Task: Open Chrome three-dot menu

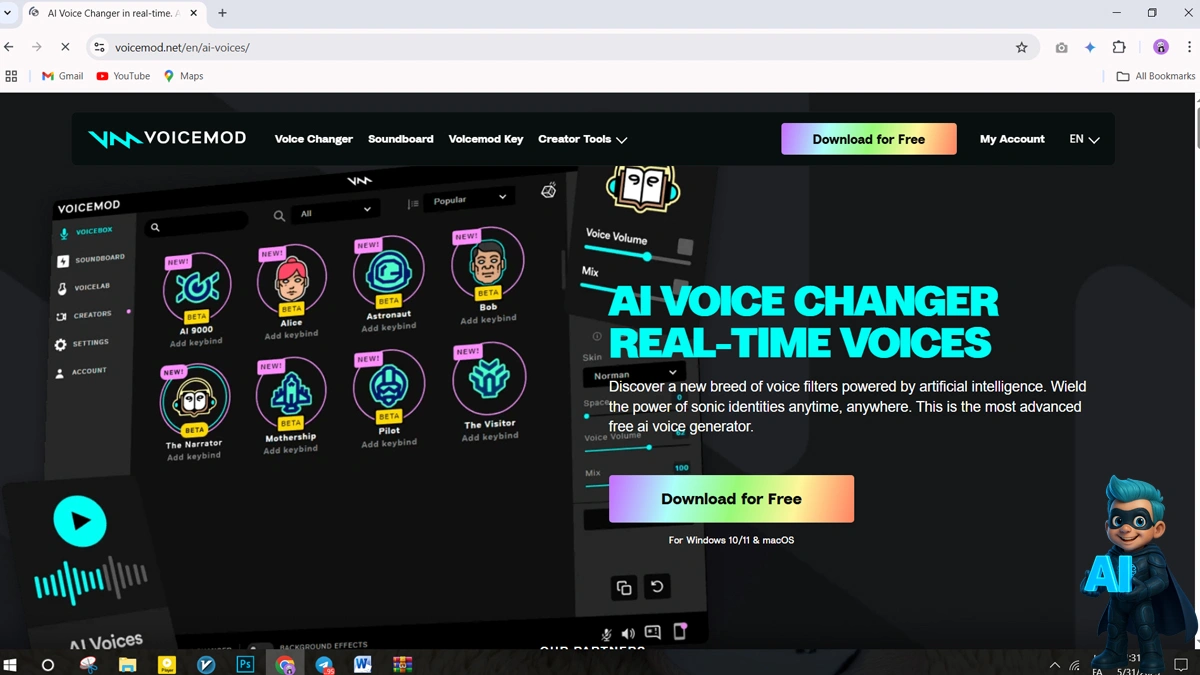Action: [x=1189, y=47]
